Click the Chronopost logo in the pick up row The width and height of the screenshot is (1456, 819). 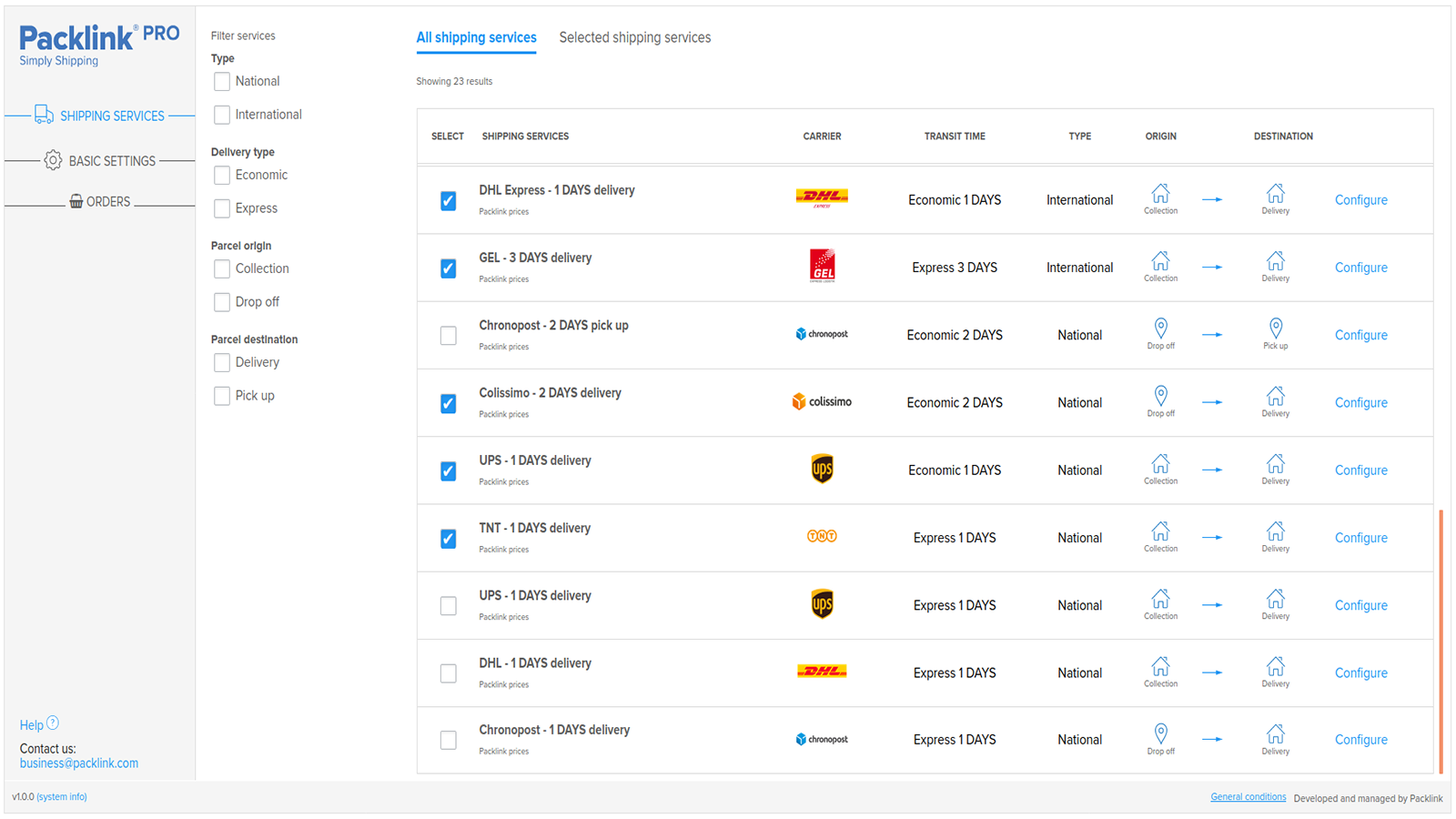[822, 333]
